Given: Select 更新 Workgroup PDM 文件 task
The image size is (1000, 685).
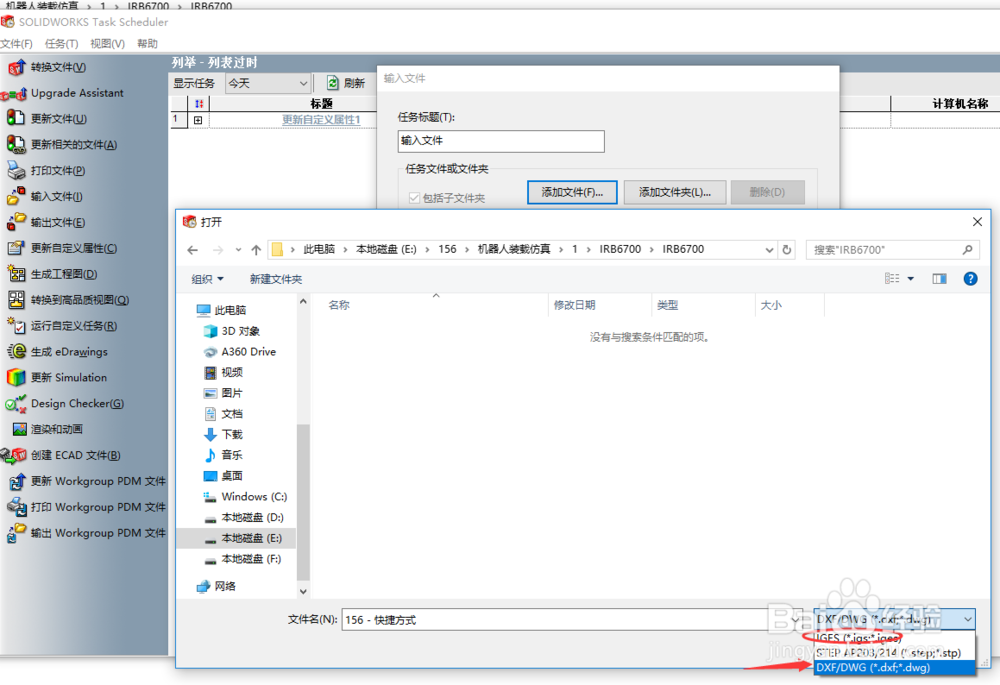Looking at the screenshot, I should coord(98,481).
